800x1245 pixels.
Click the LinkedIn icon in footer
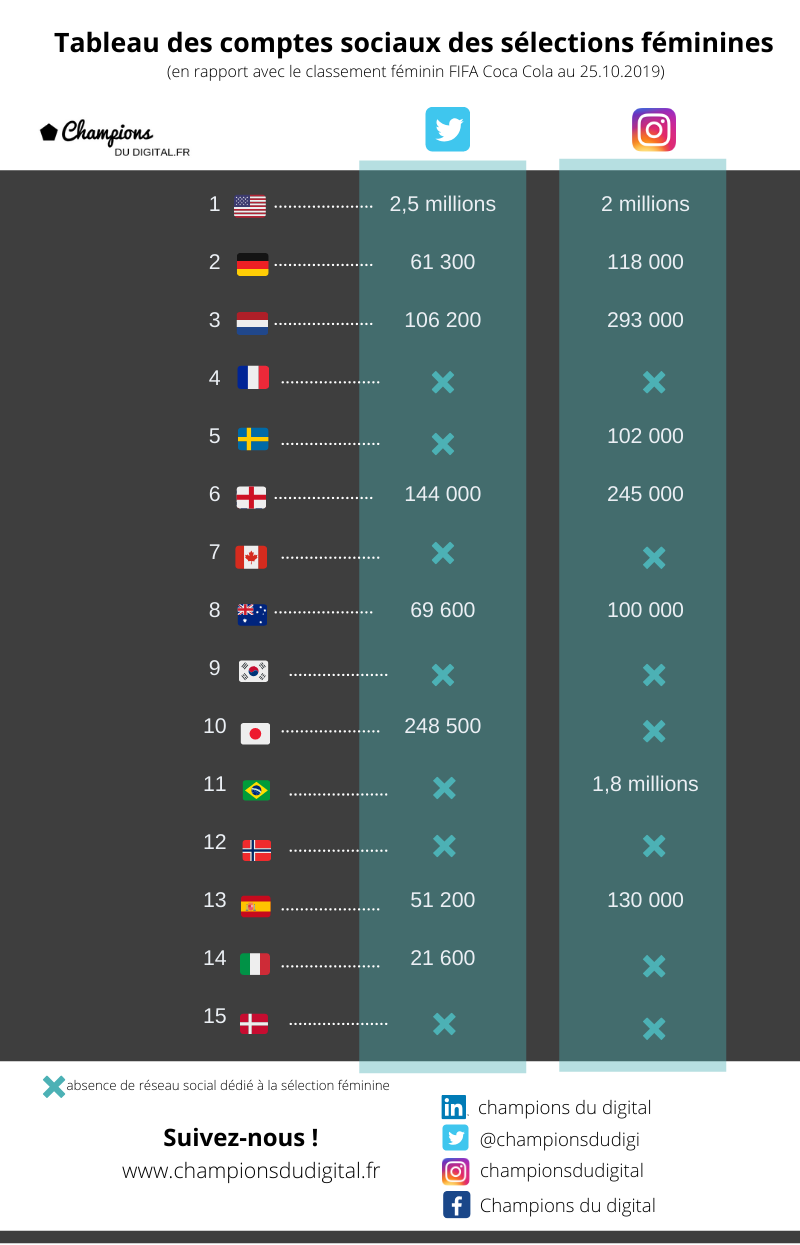tap(454, 1107)
